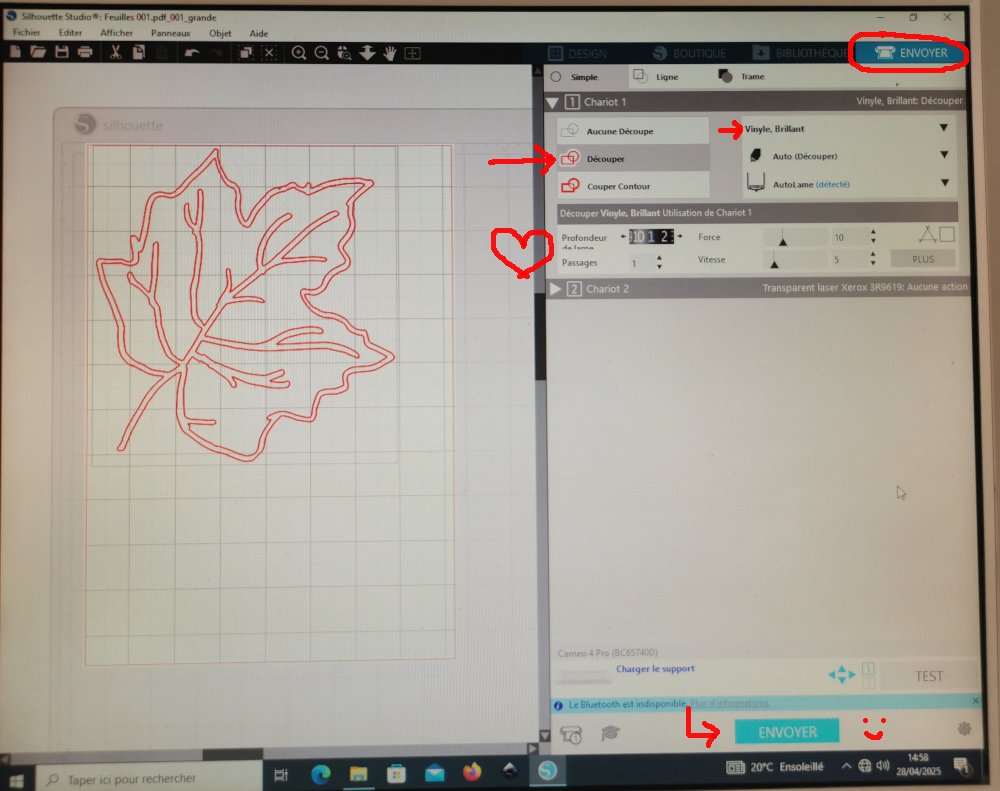Screen dimensions: 1000x791
Task: Click the Zoom In magnifier icon
Action: pos(299,52)
